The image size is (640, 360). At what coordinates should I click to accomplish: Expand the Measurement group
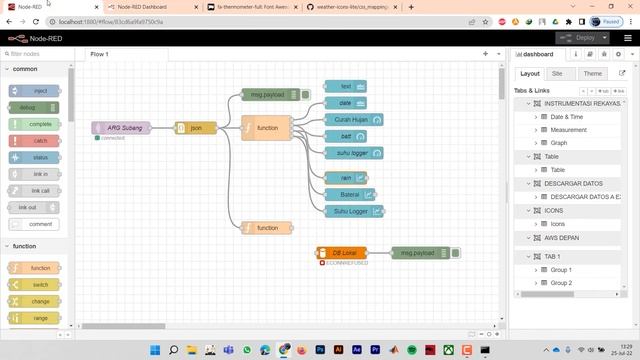click(x=536, y=130)
